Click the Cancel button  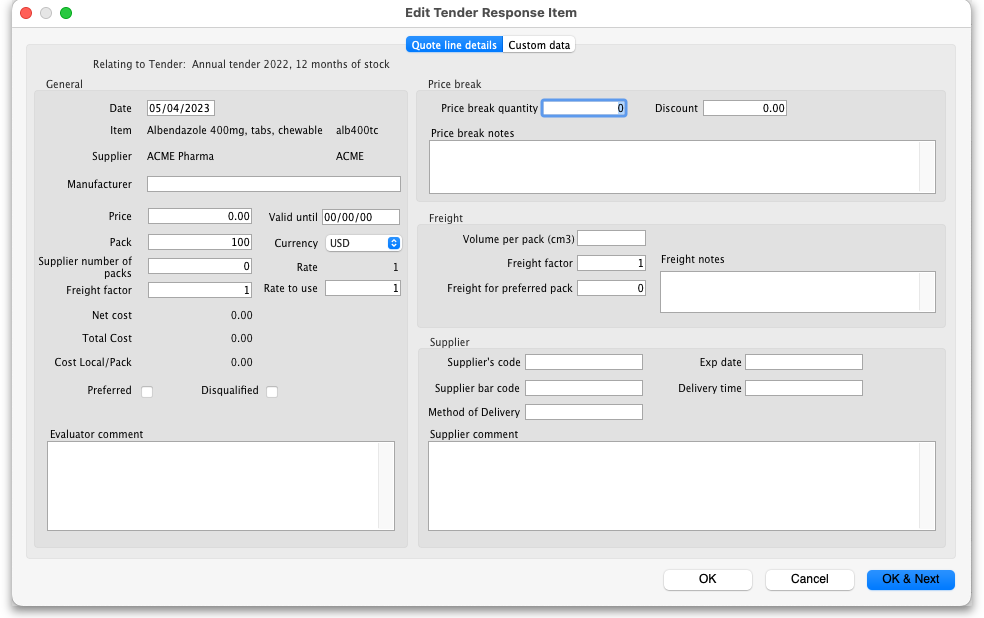pyautogui.click(x=809, y=579)
